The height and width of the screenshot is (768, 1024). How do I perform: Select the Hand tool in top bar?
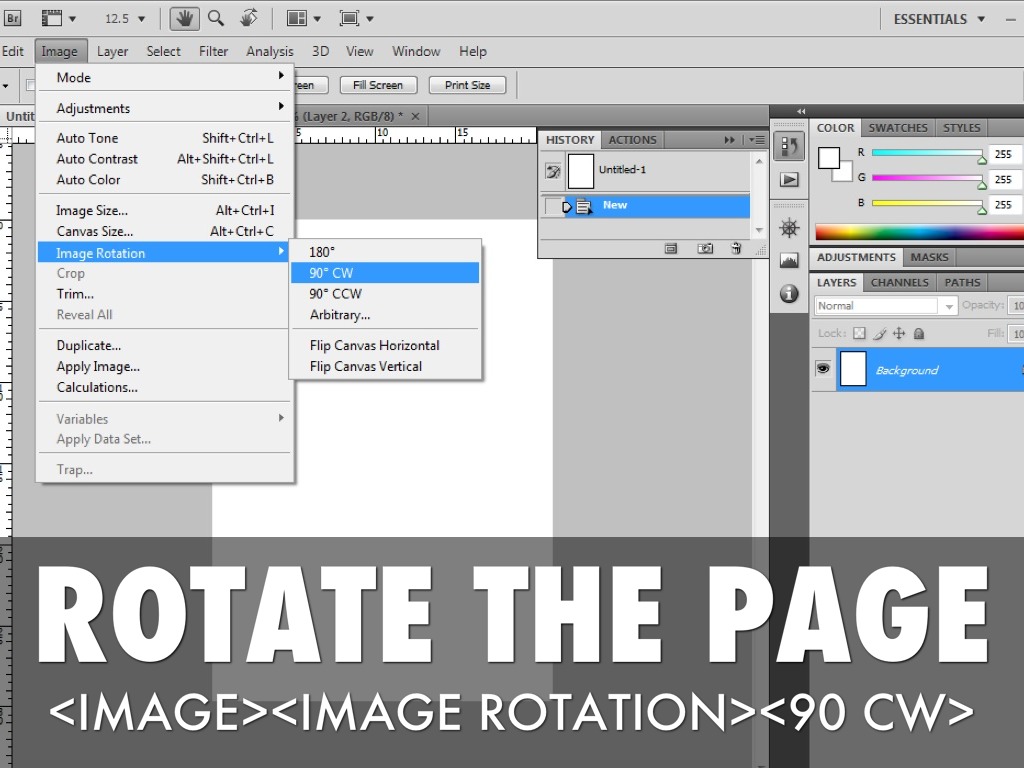pos(183,18)
